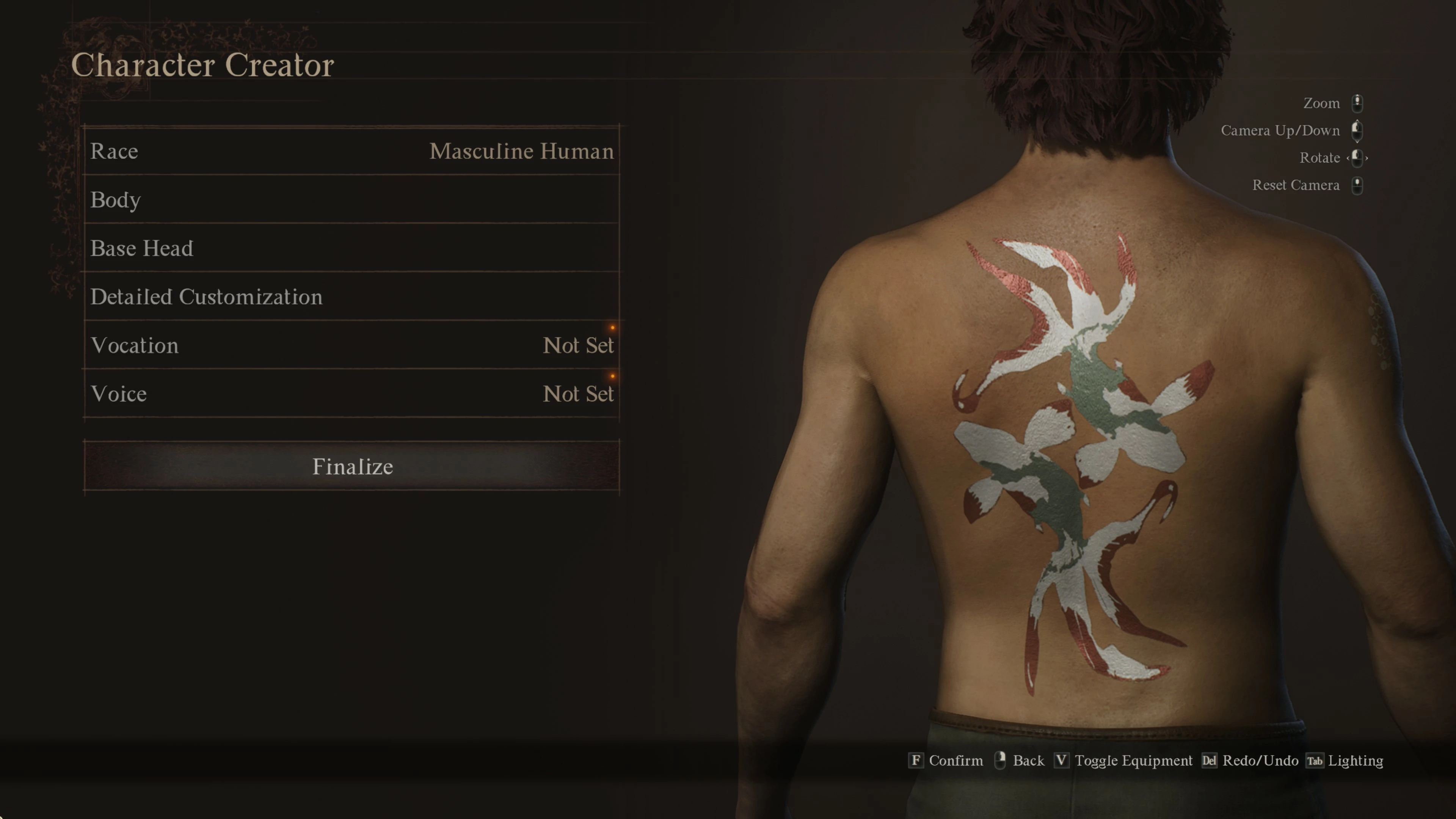Click the Del key icon for Redo/Undo
The image size is (1456, 819).
(1209, 760)
